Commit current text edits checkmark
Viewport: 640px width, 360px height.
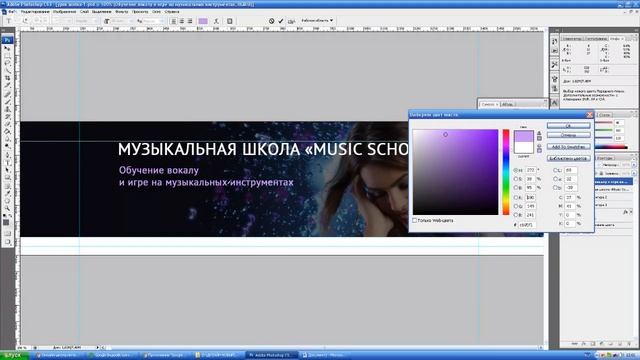281,21
